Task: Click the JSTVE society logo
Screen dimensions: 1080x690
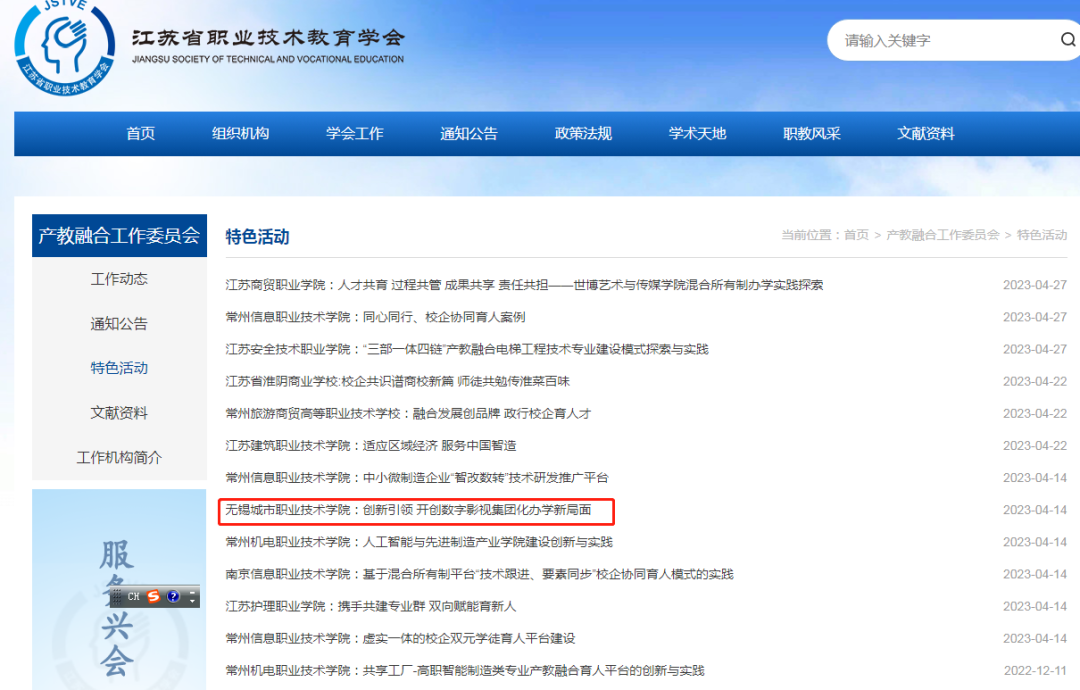Action: tap(66, 47)
